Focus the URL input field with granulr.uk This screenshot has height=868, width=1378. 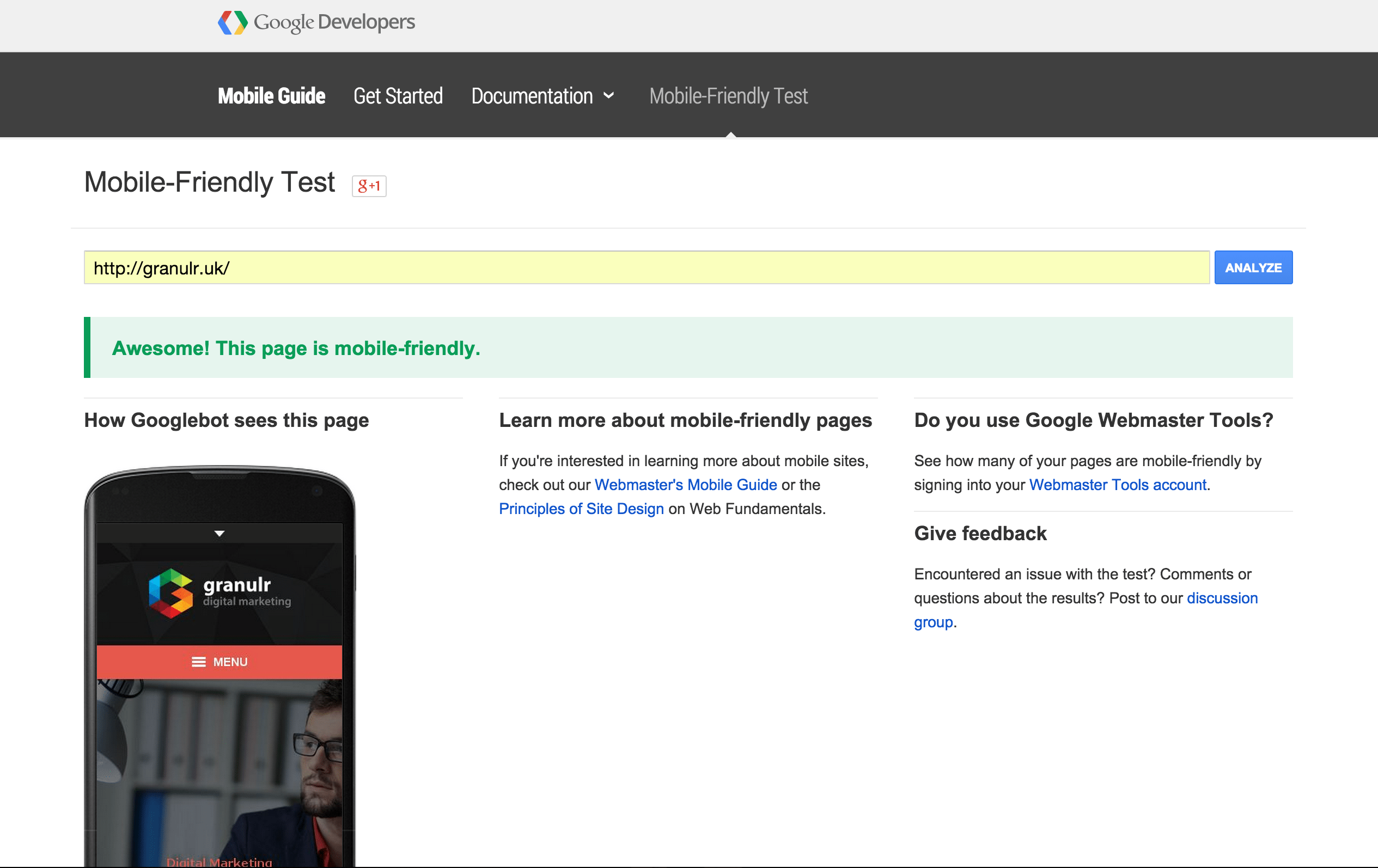point(647,267)
